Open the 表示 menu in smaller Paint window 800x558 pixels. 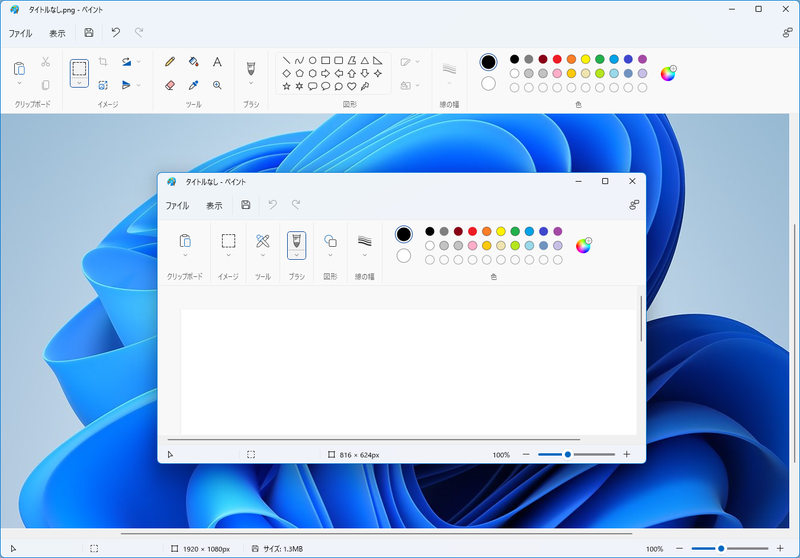[x=214, y=206]
